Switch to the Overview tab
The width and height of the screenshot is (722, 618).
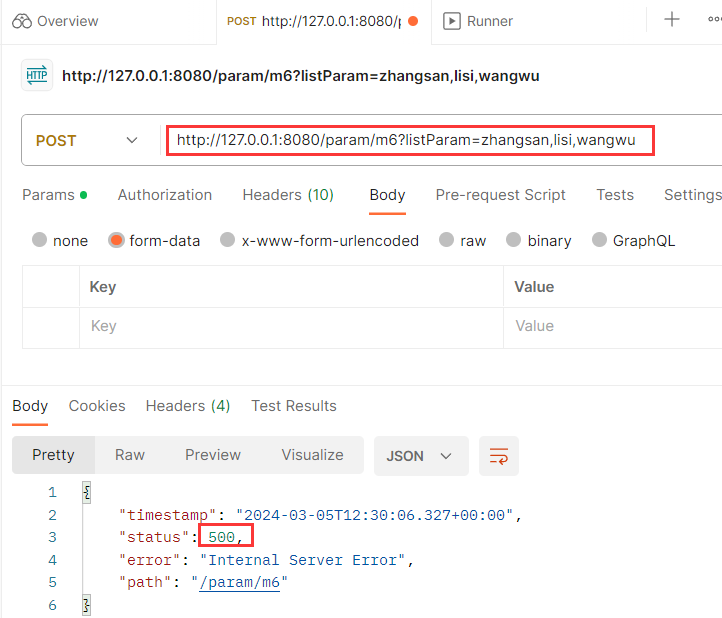[55, 21]
